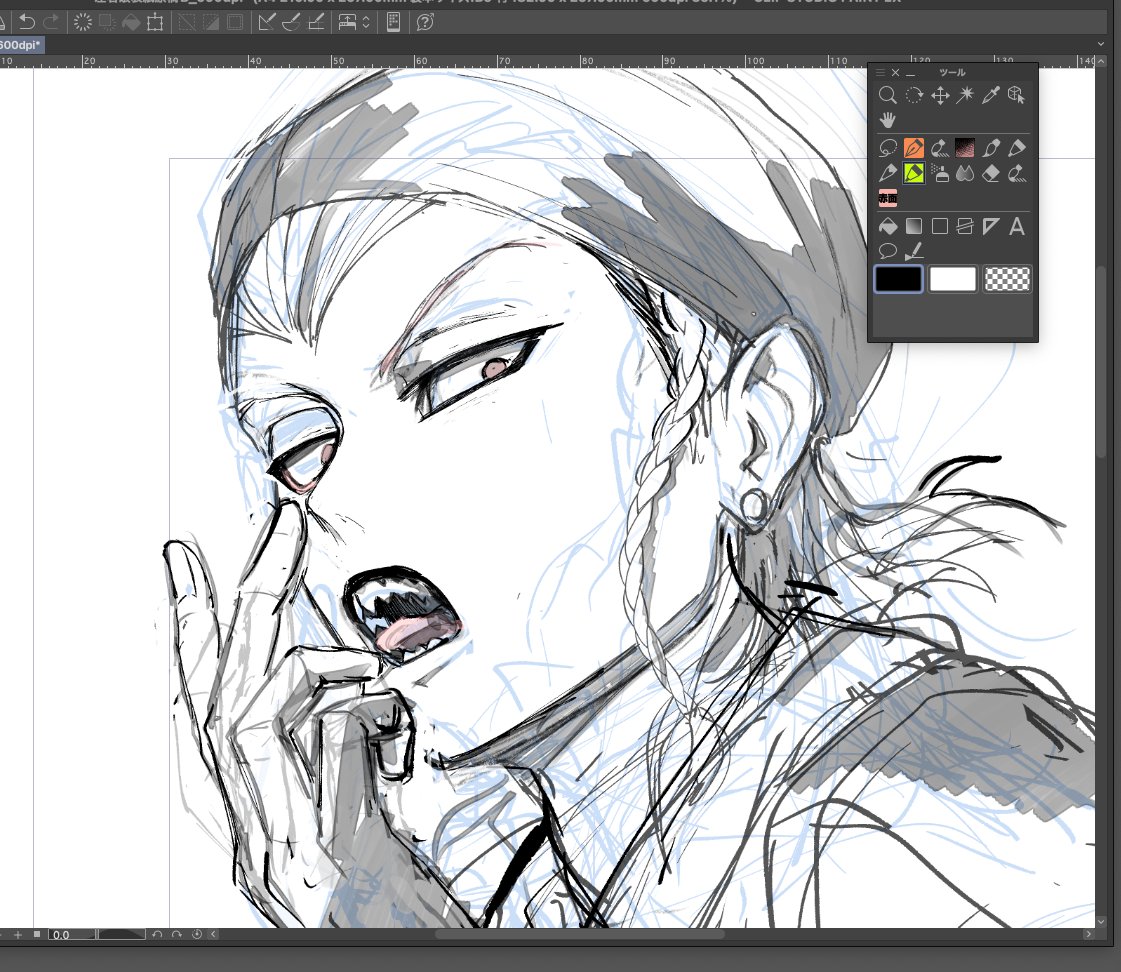Open dropdown arrows beside the assets icon
The image size is (1121, 972).
coord(366,22)
